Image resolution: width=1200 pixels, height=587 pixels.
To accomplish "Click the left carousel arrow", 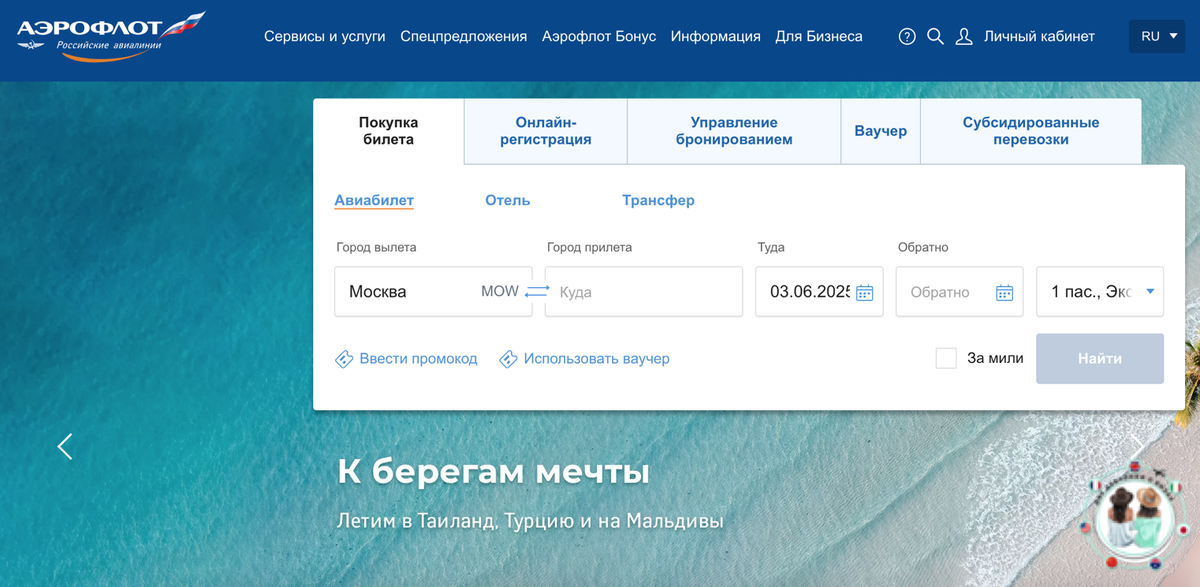I will pos(65,447).
